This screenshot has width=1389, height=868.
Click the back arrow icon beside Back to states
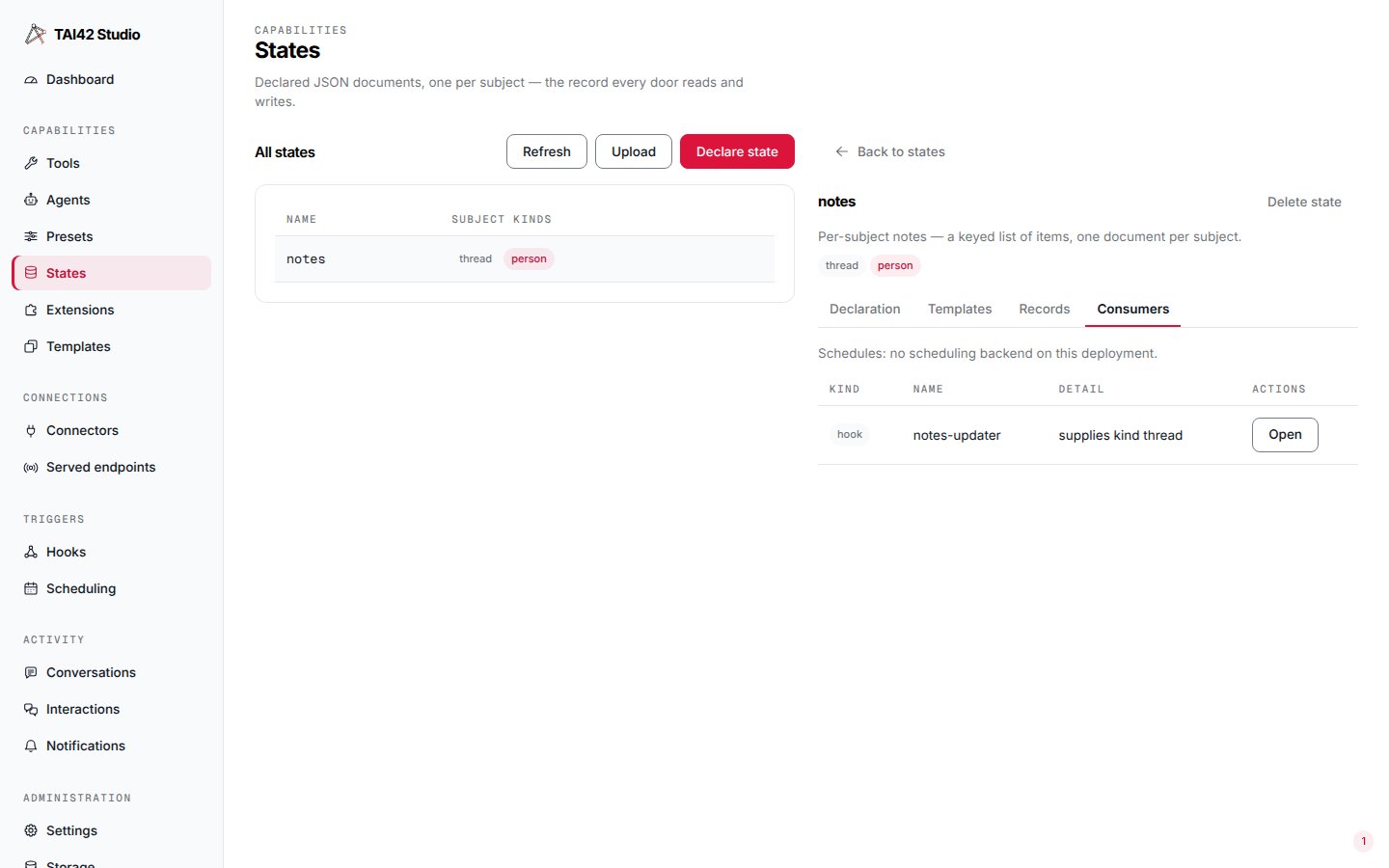point(841,152)
